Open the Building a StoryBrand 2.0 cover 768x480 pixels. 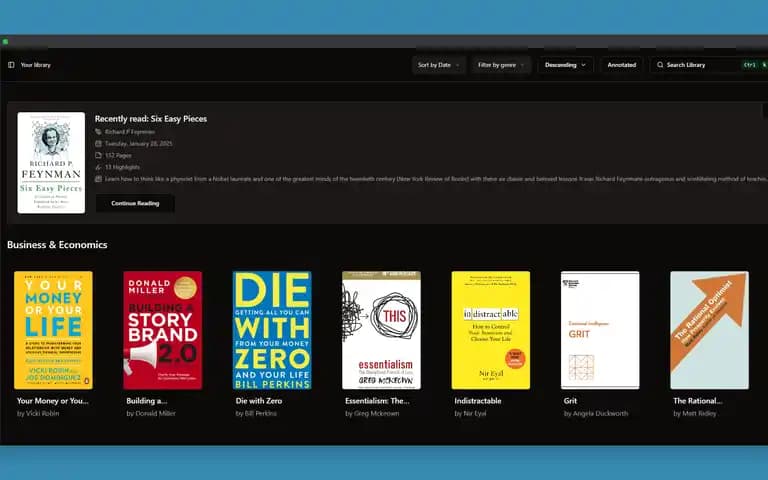pos(163,330)
